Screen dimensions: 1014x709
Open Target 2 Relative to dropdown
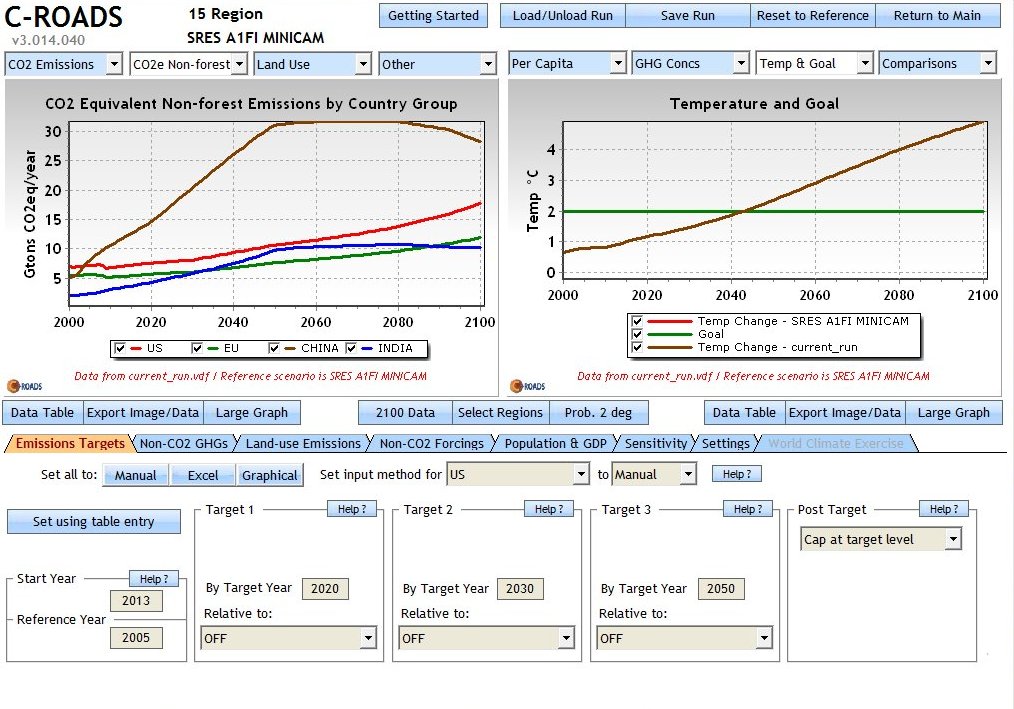coord(486,638)
